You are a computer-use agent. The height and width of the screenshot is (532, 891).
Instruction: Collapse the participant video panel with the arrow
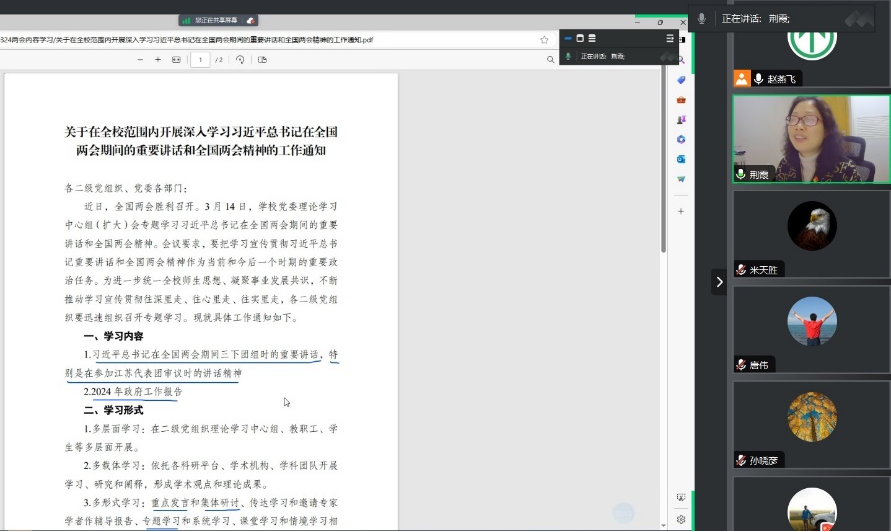pos(718,283)
